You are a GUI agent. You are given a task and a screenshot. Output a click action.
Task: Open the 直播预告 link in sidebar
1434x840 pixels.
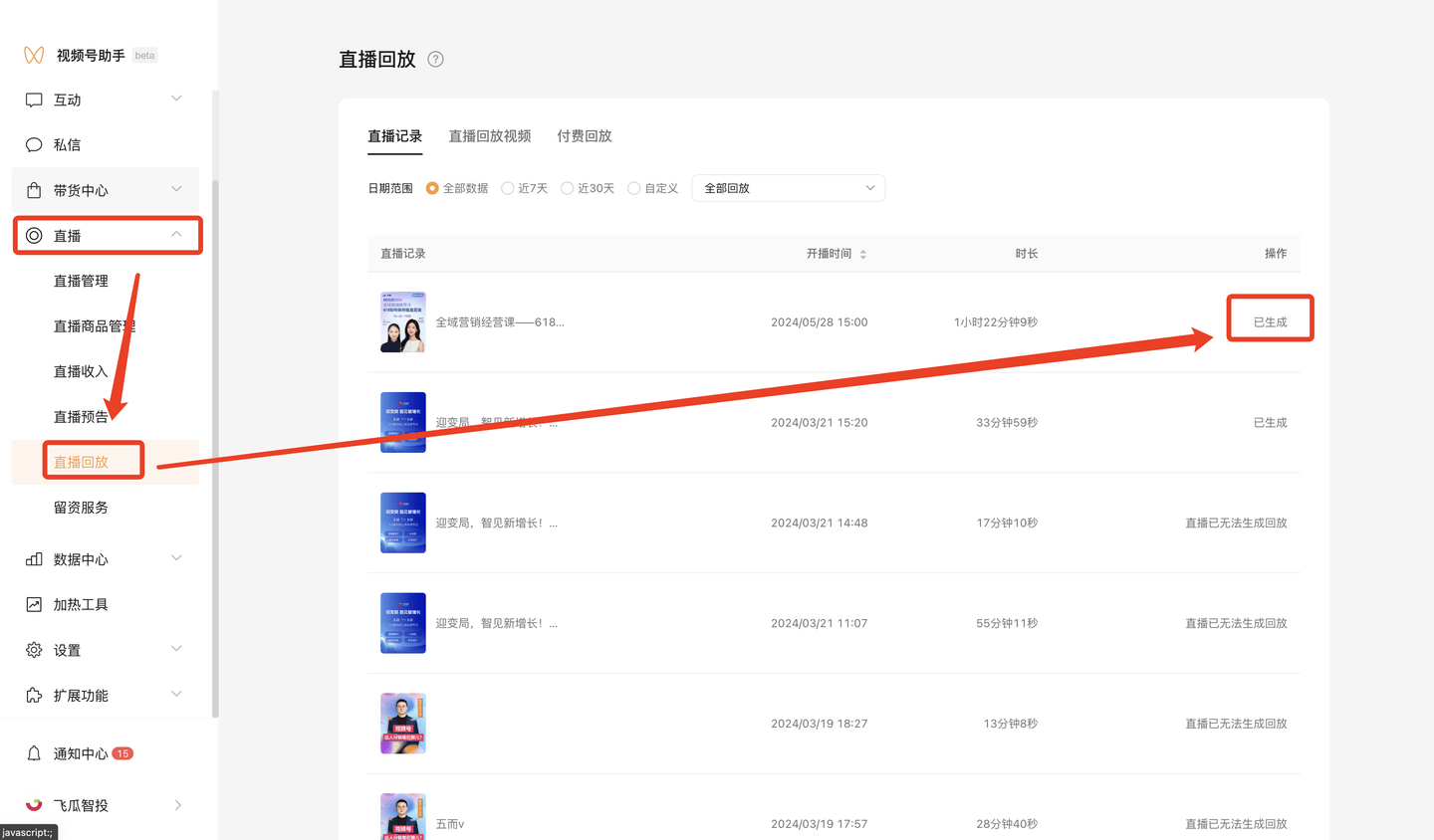pos(80,416)
